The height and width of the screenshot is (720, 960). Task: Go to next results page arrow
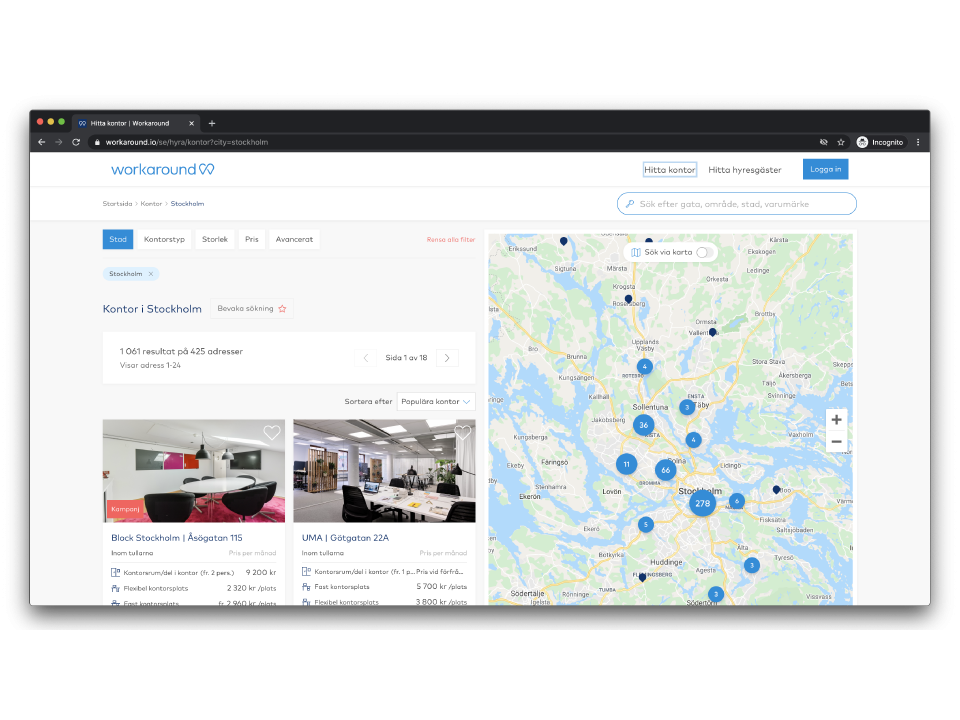tap(447, 358)
